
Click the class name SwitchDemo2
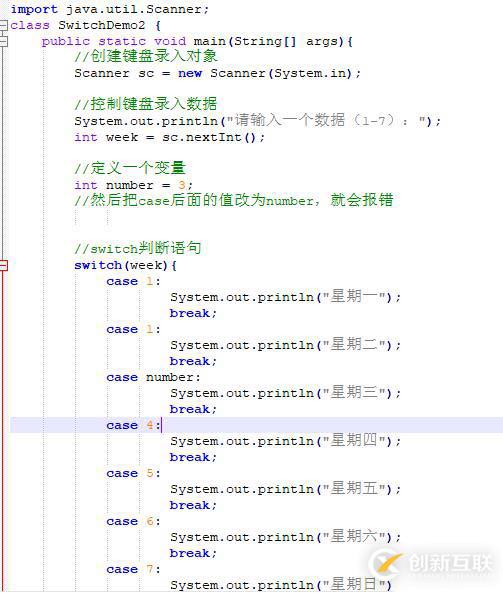coord(101,25)
